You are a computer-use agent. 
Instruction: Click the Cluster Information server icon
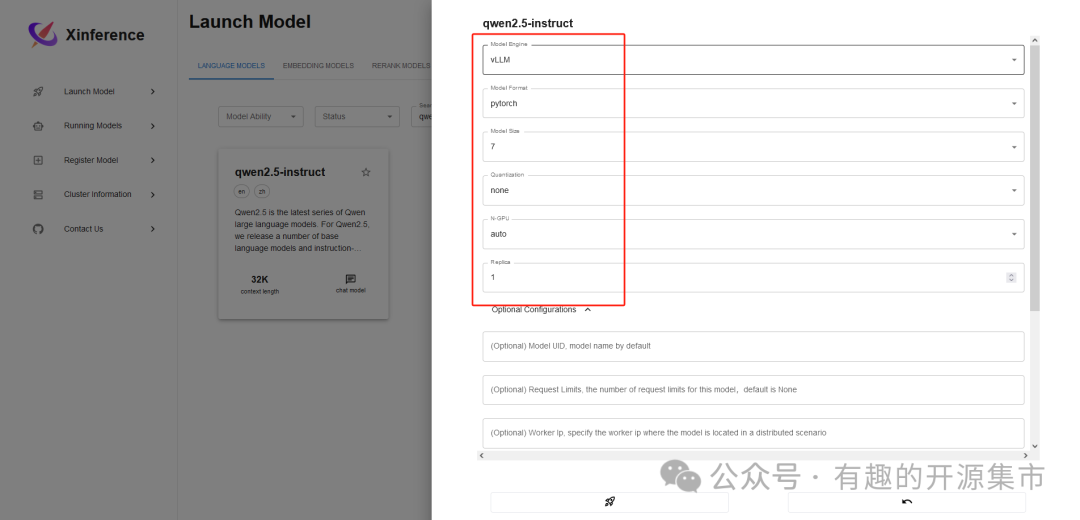pyautogui.click(x=38, y=195)
